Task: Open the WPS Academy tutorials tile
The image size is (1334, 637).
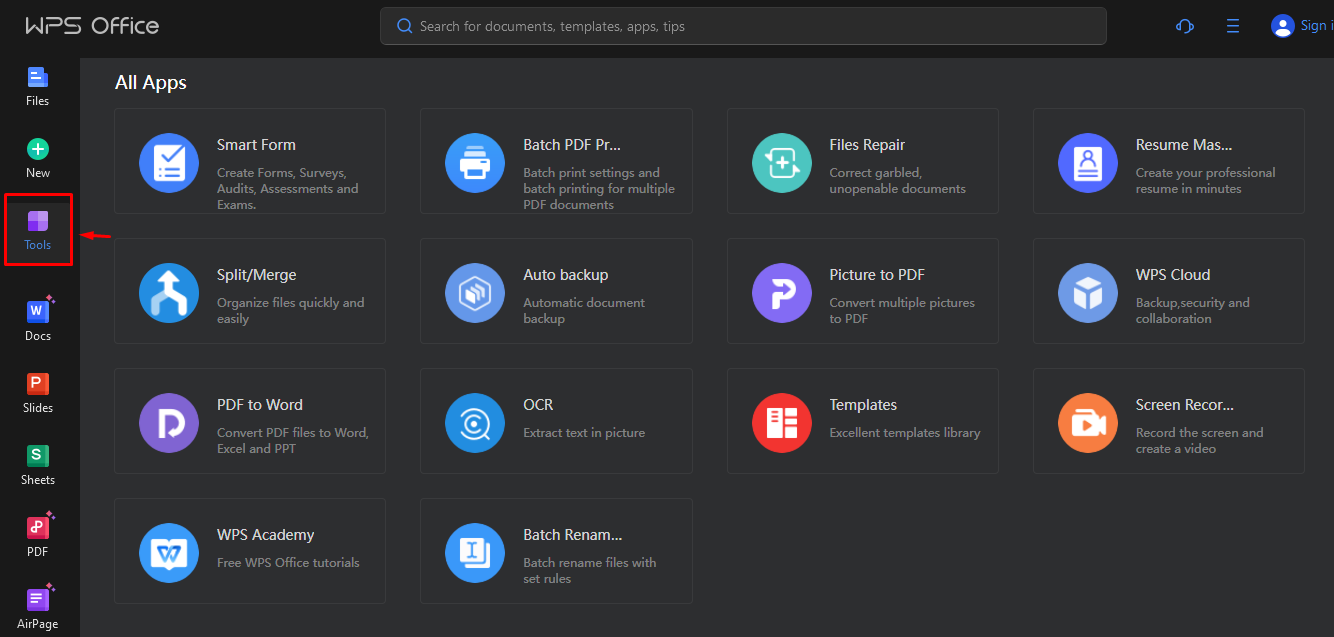Action: click(250, 551)
